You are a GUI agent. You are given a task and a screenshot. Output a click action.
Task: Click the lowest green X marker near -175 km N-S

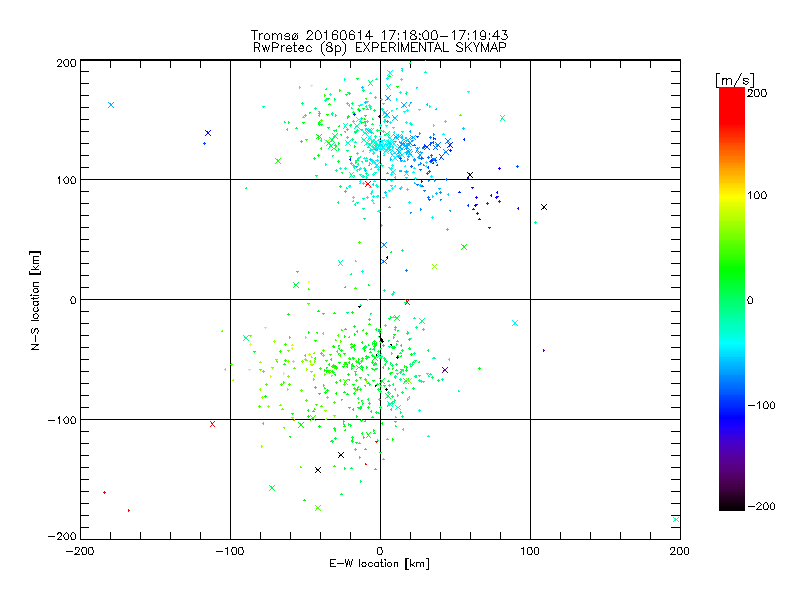coord(318,508)
